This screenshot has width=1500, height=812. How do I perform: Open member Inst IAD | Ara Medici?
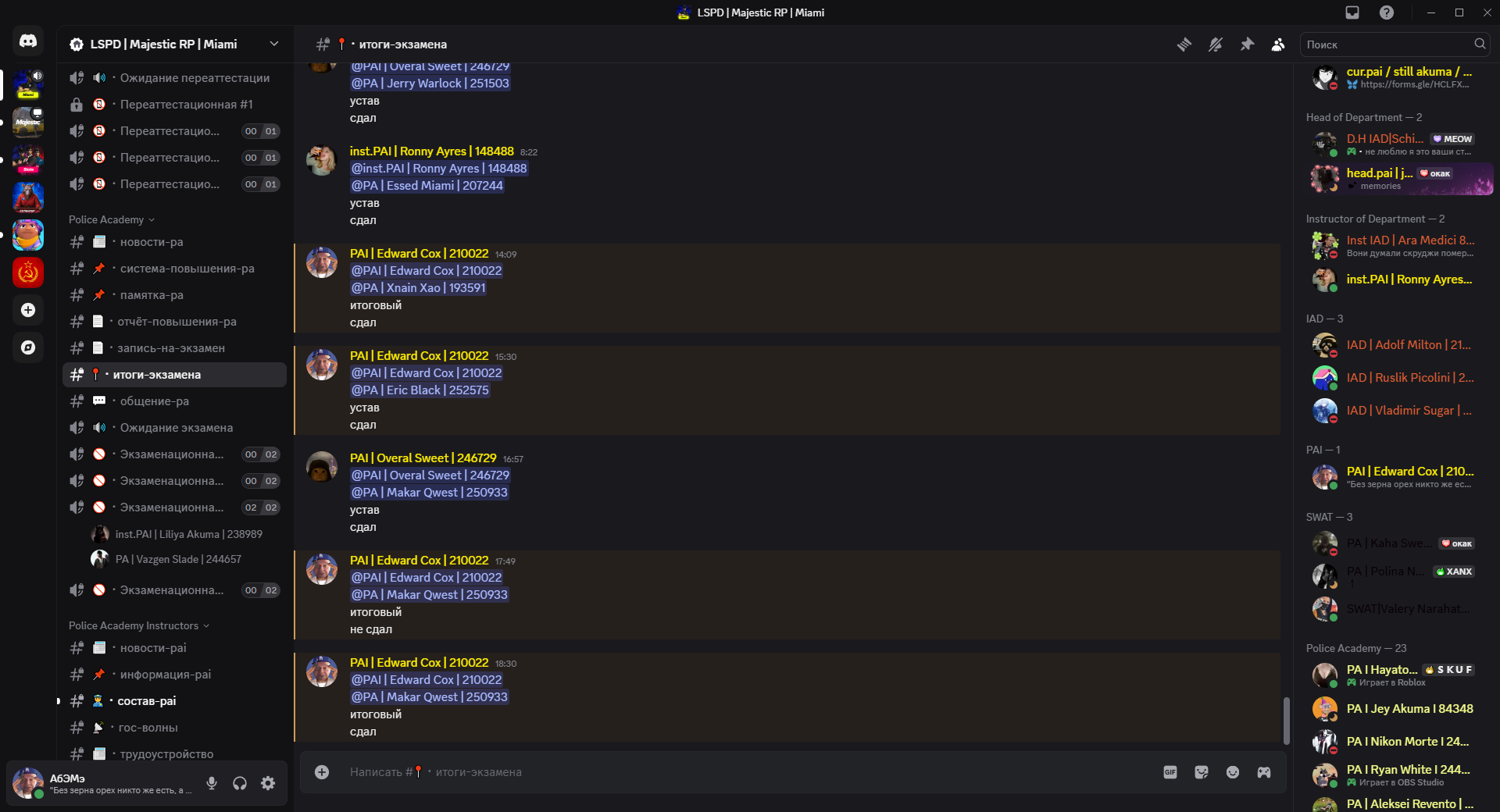click(1402, 245)
